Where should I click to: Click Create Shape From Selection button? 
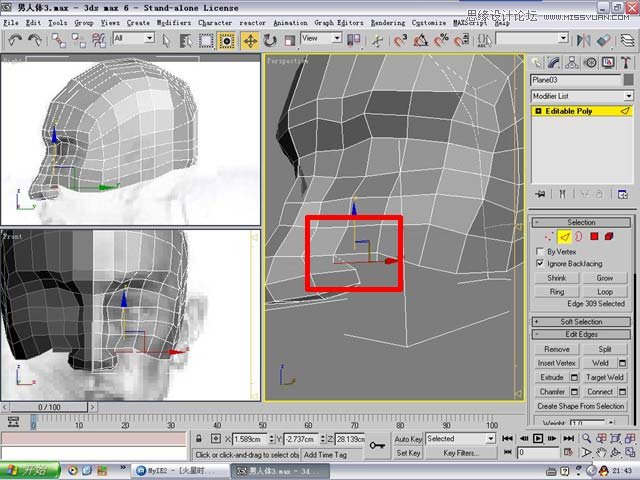pyautogui.click(x=580, y=406)
